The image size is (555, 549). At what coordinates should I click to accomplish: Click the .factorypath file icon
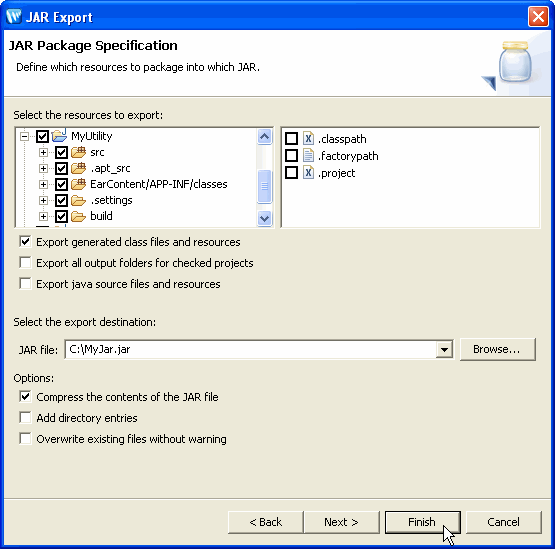click(308, 155)
